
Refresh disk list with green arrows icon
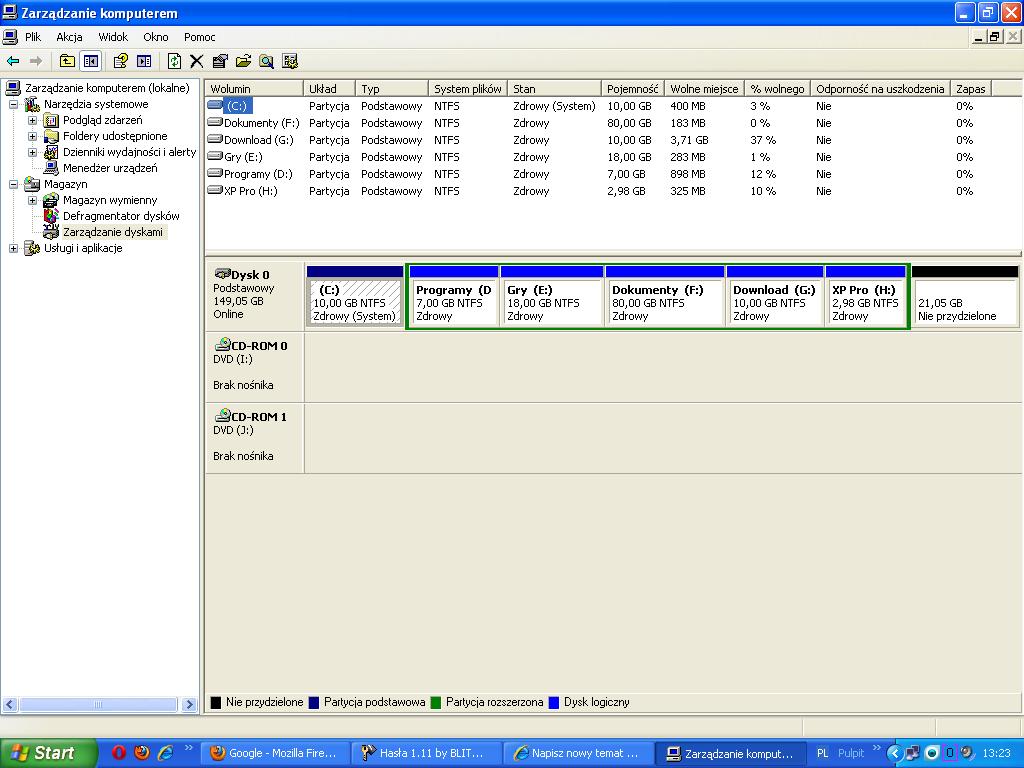(174, 61)
